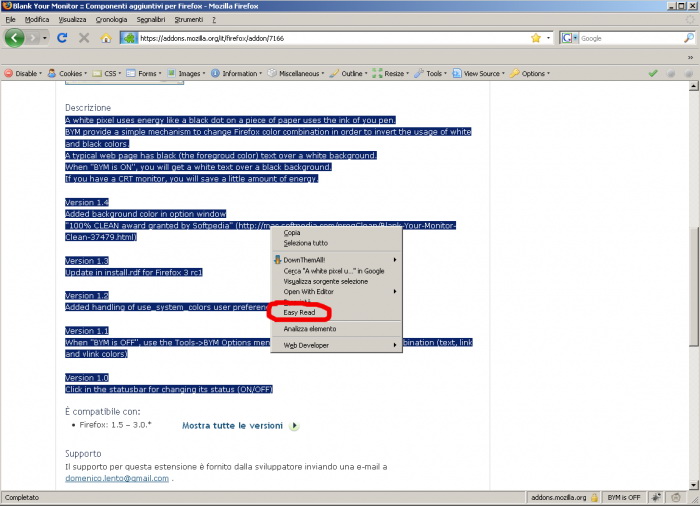
Task: Open the Google search engine selector
Action: [x=569, y=38]
